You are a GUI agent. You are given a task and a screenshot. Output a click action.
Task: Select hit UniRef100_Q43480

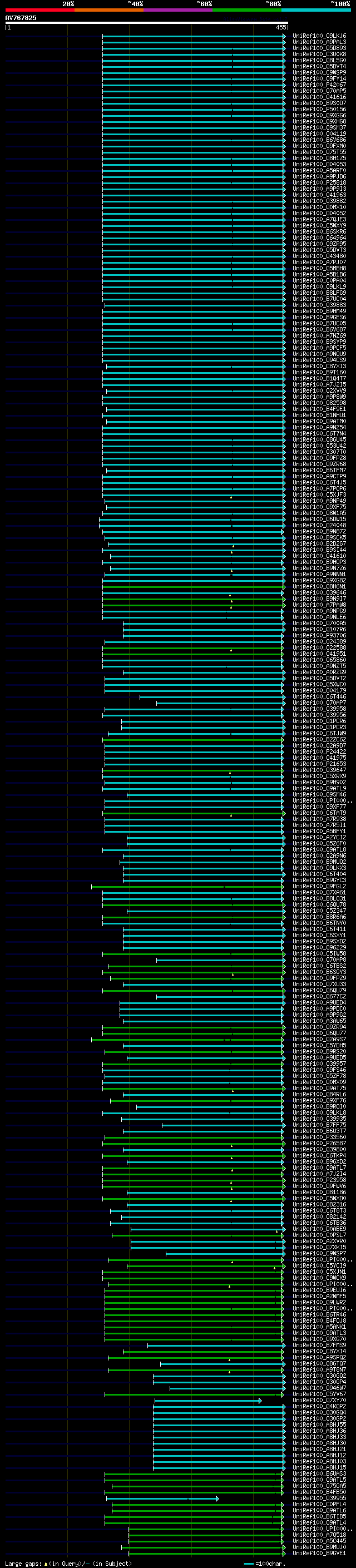click(x=319, y=256)
